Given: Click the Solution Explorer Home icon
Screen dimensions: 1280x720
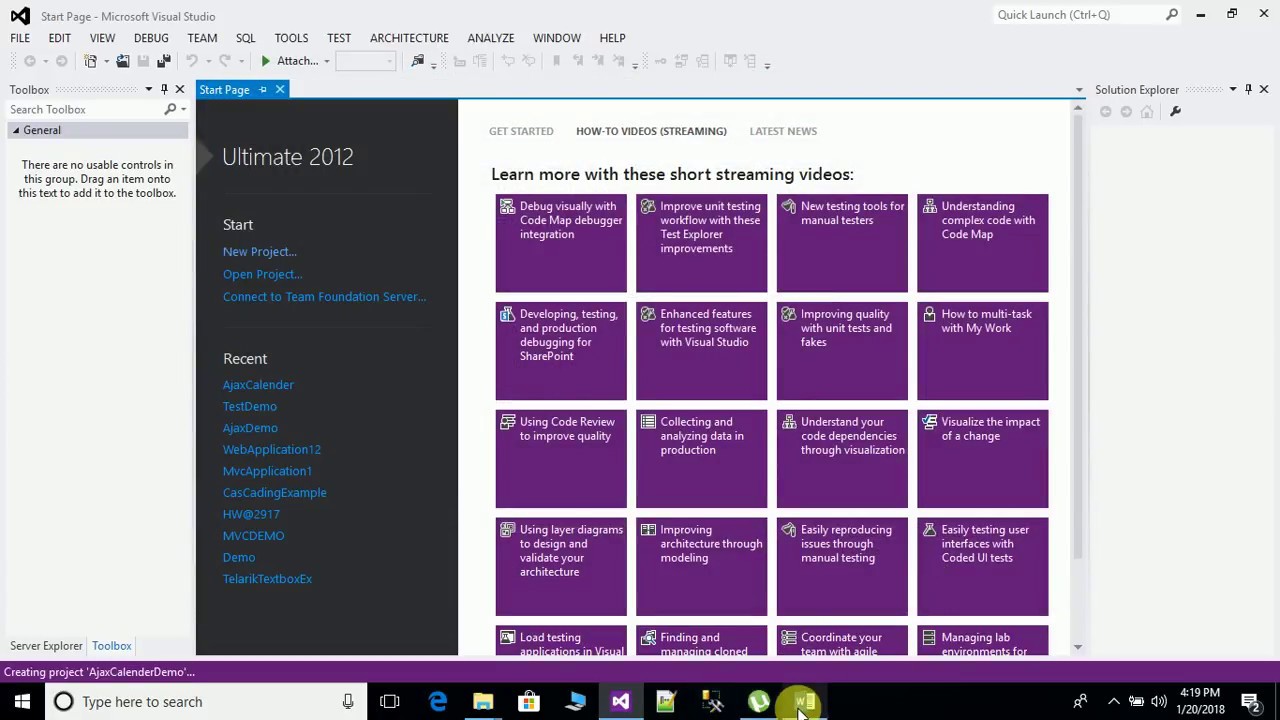Looking at the screenshot, I should coord(1147,112).
